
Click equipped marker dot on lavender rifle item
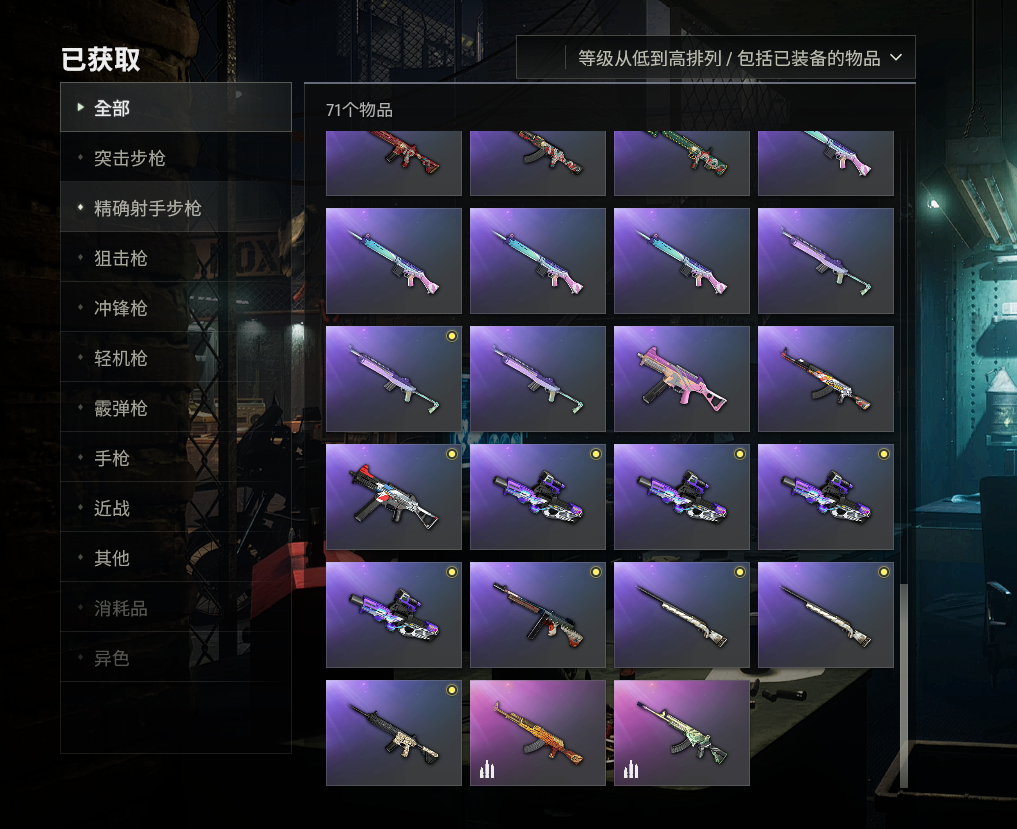click(x=452, y=336)
